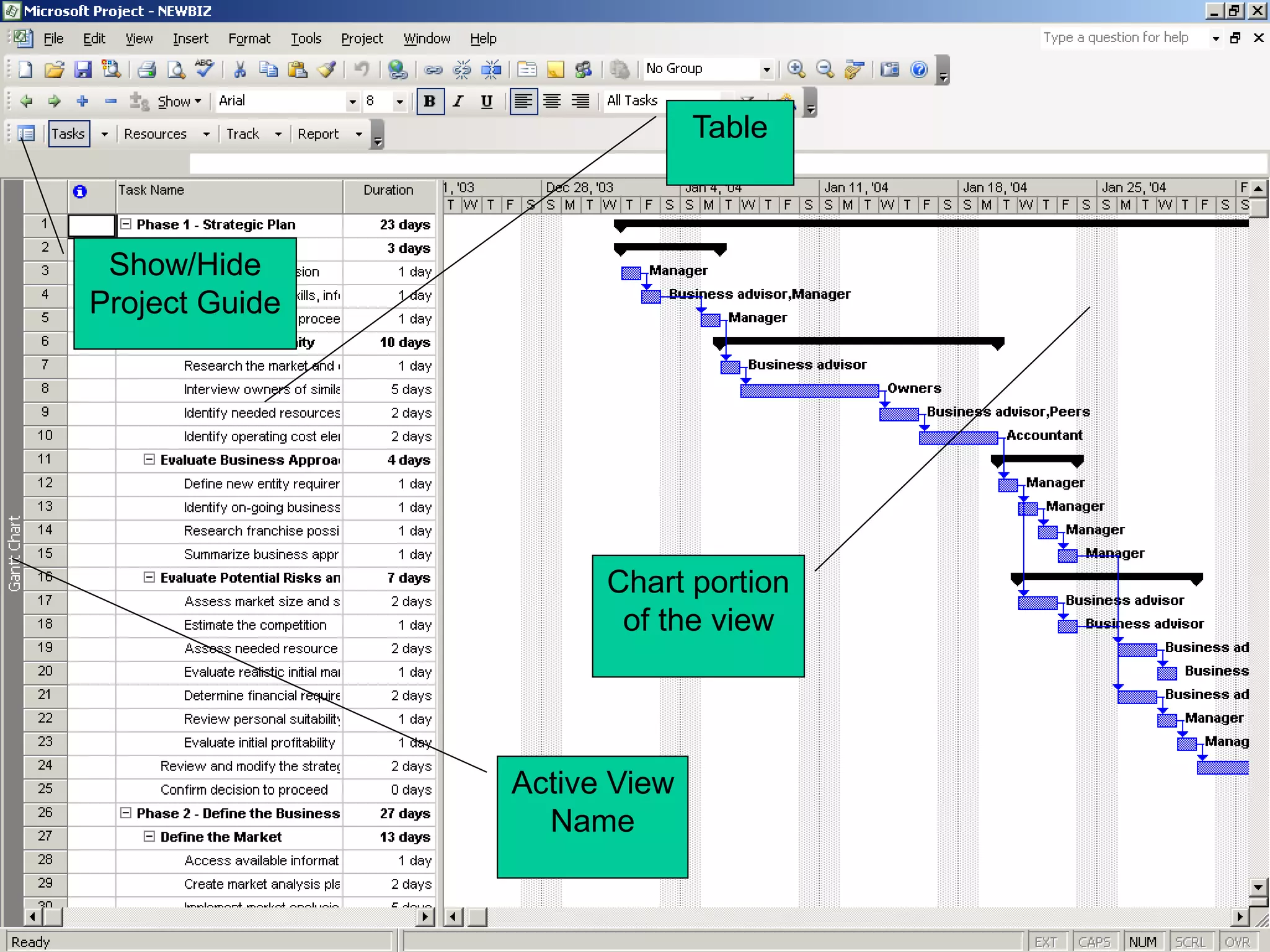
Task: Collapse the Define the Market group
Action: [x=149, y=836]
